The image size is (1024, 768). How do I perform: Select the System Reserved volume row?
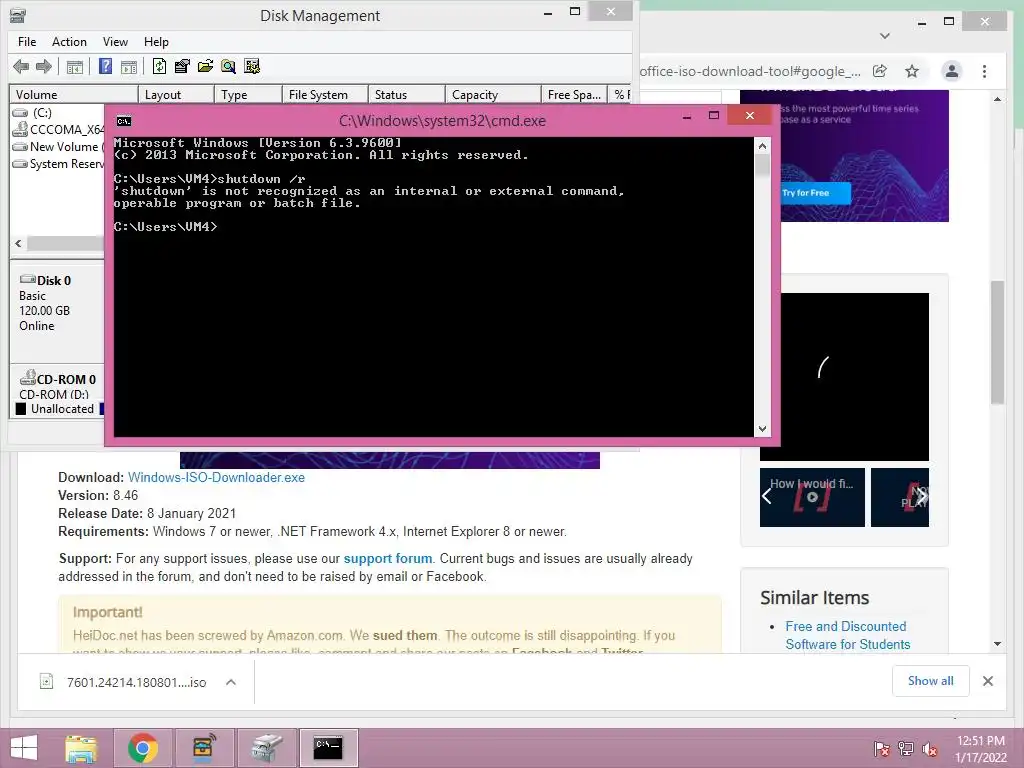tap(57, 164)
